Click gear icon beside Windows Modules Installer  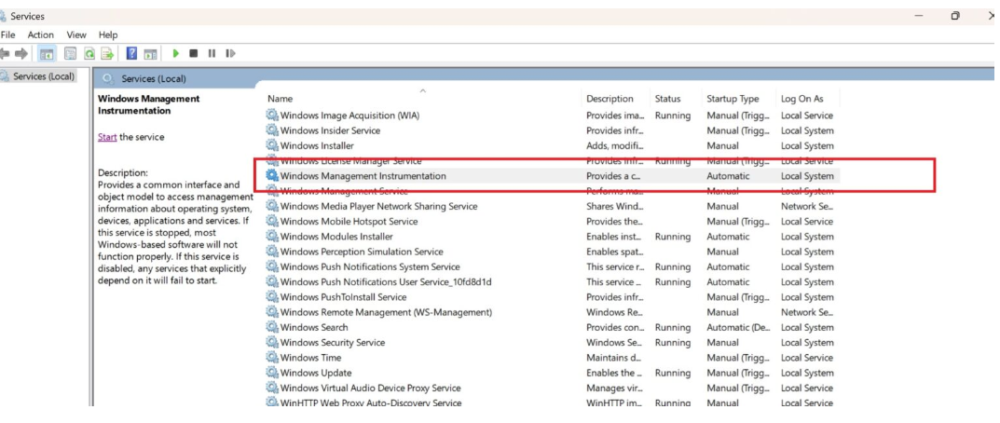tap(272, 237)
